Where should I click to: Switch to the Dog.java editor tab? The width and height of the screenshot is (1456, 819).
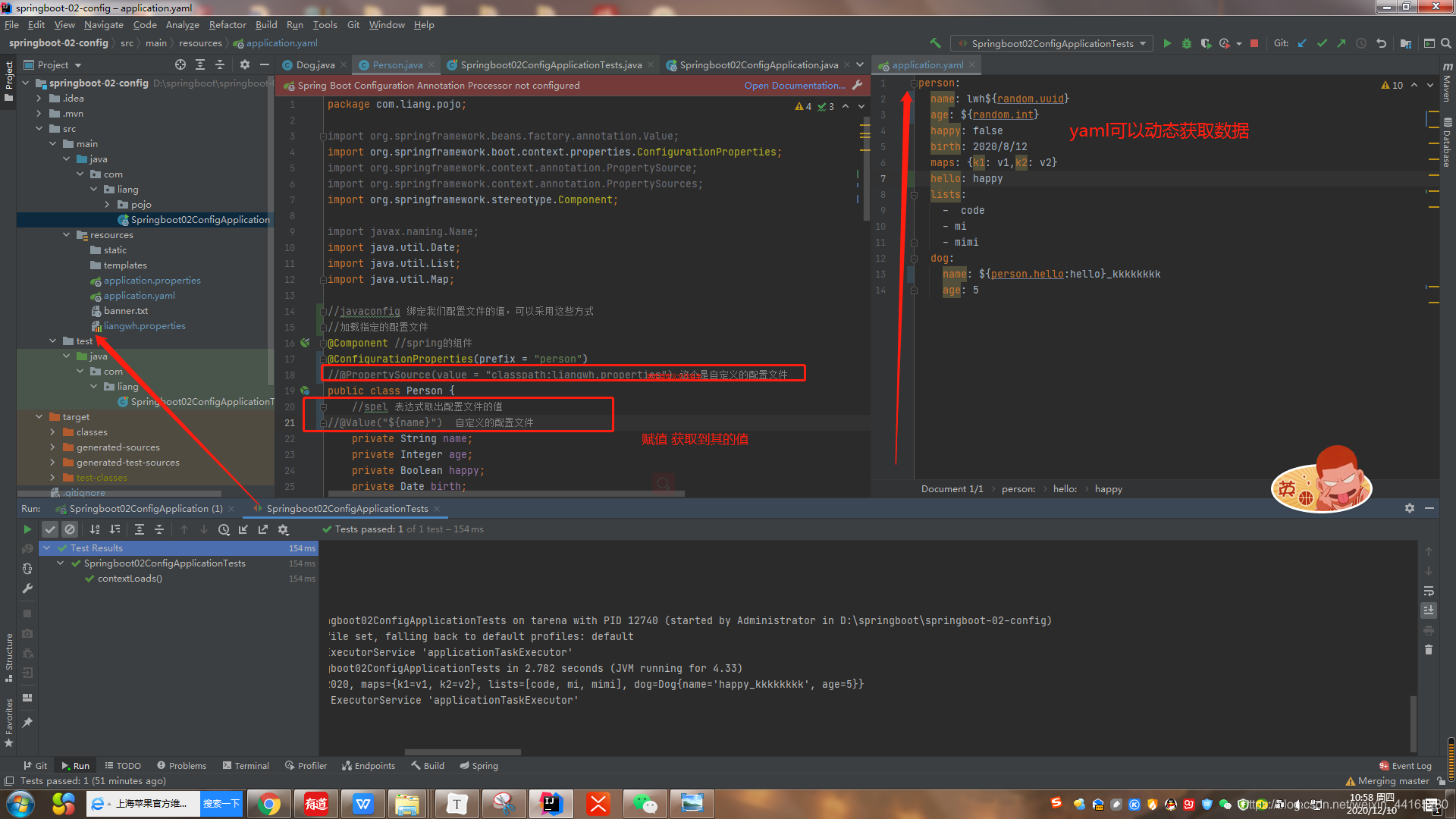(315, 65)
